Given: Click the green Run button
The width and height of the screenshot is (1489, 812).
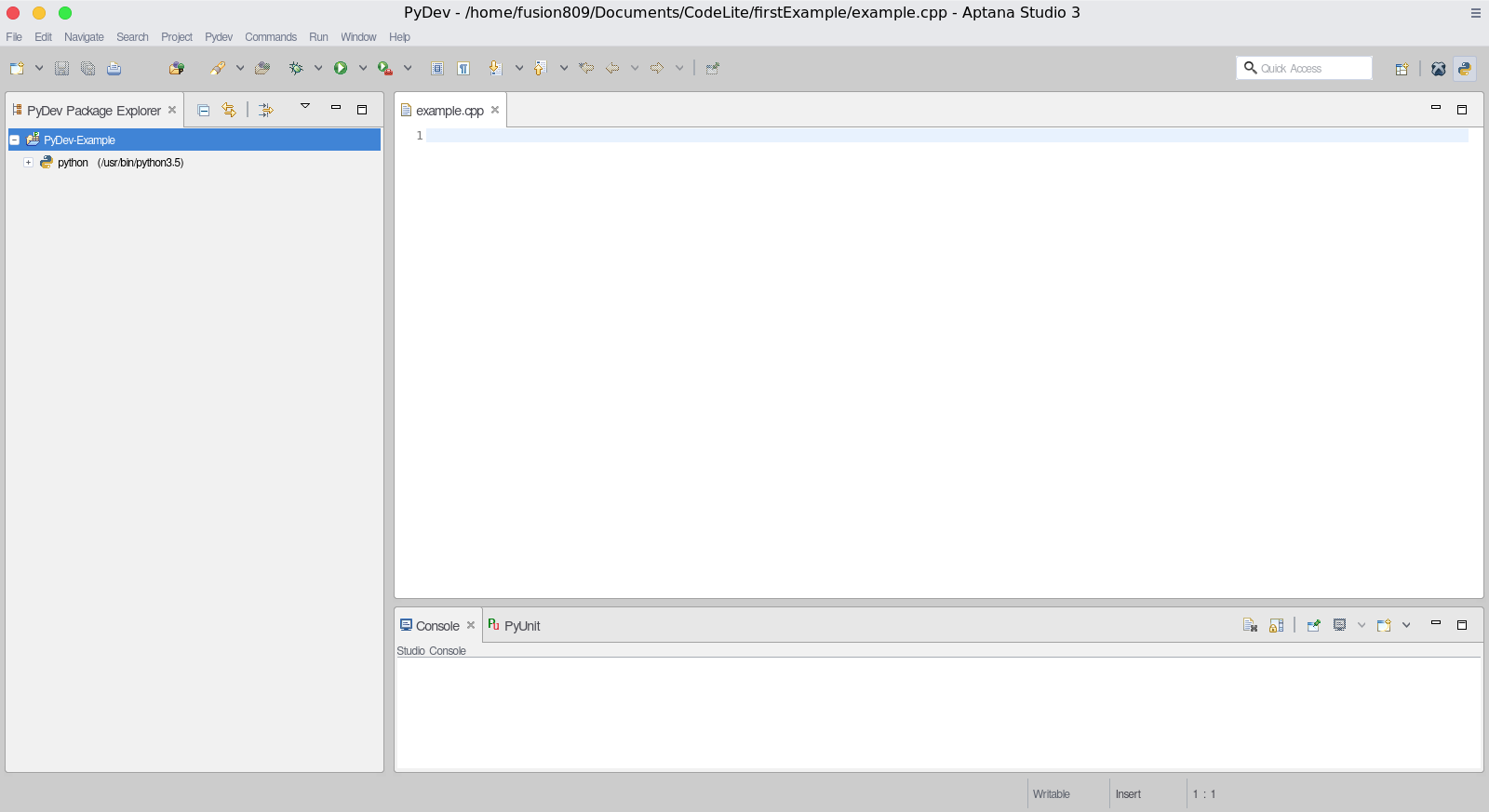Looking at the screenshot, I should 341,68.
